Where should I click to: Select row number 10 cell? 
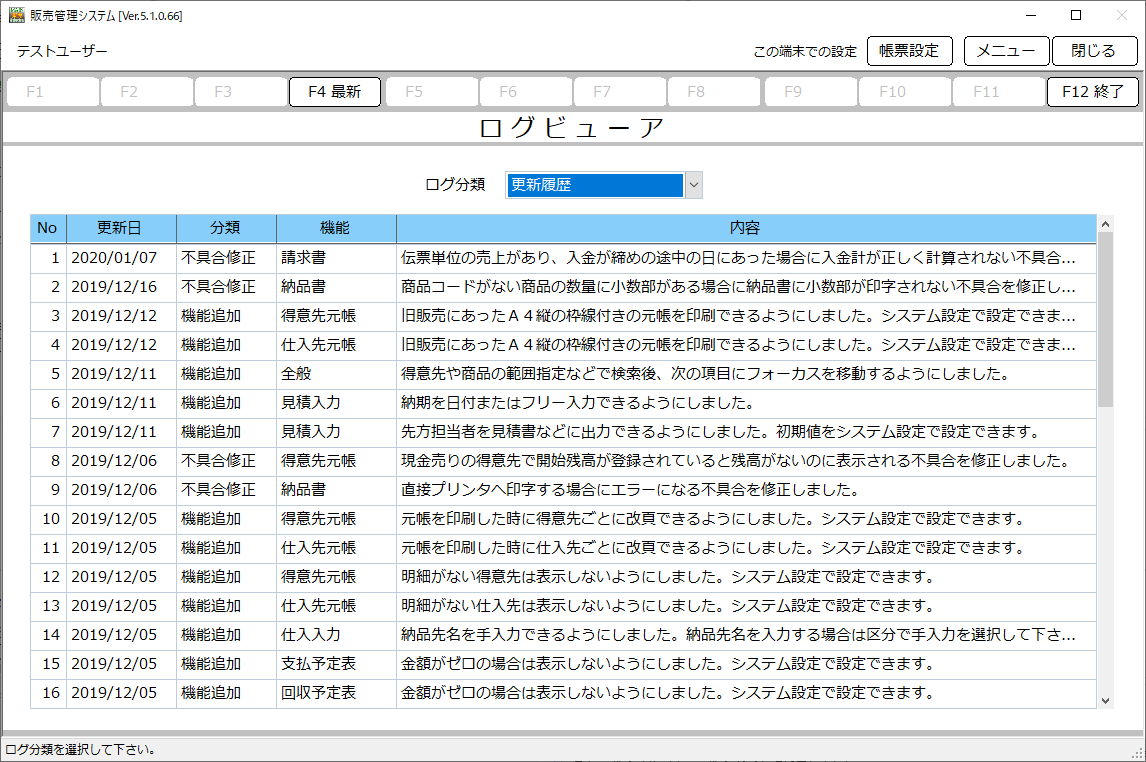coord(48,519)
